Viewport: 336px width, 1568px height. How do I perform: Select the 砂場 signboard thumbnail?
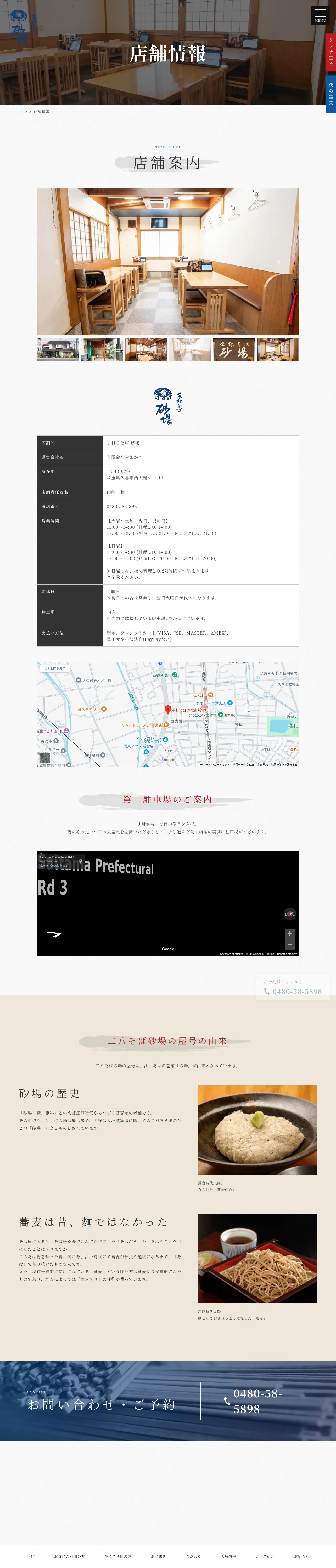click(x=234, y=350)
